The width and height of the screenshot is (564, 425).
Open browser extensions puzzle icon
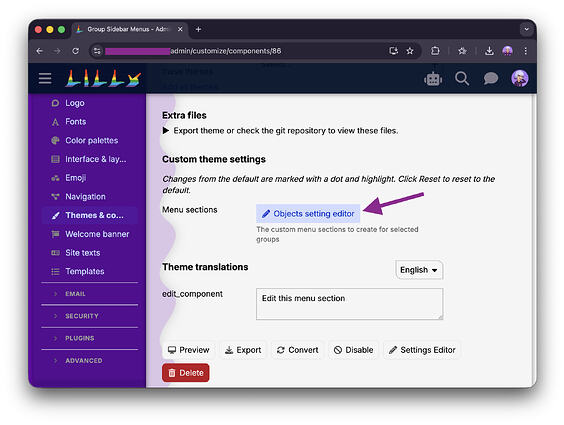pyautogui.click(x=435, y=51)
